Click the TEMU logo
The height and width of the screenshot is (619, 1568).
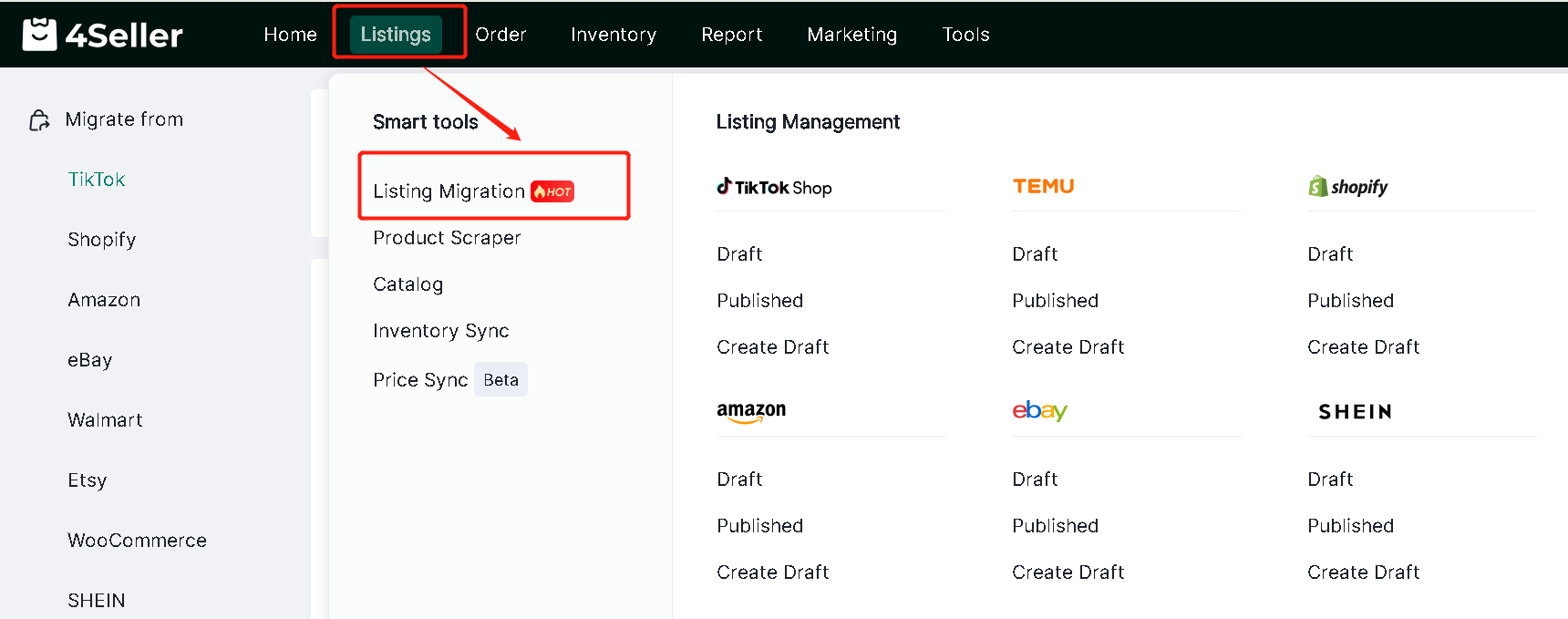[x=1043, y=186]
